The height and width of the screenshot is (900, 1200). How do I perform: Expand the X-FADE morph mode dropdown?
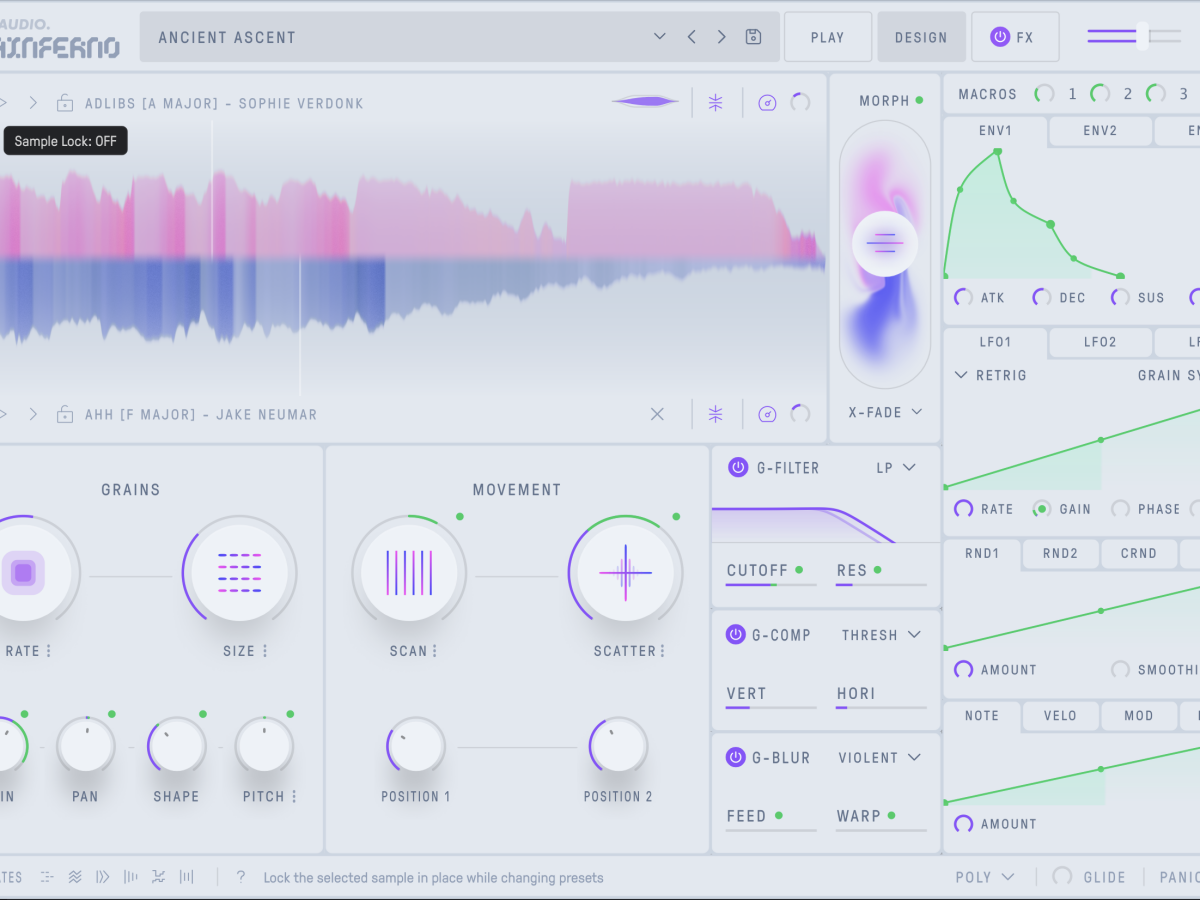tap(885, 412)
